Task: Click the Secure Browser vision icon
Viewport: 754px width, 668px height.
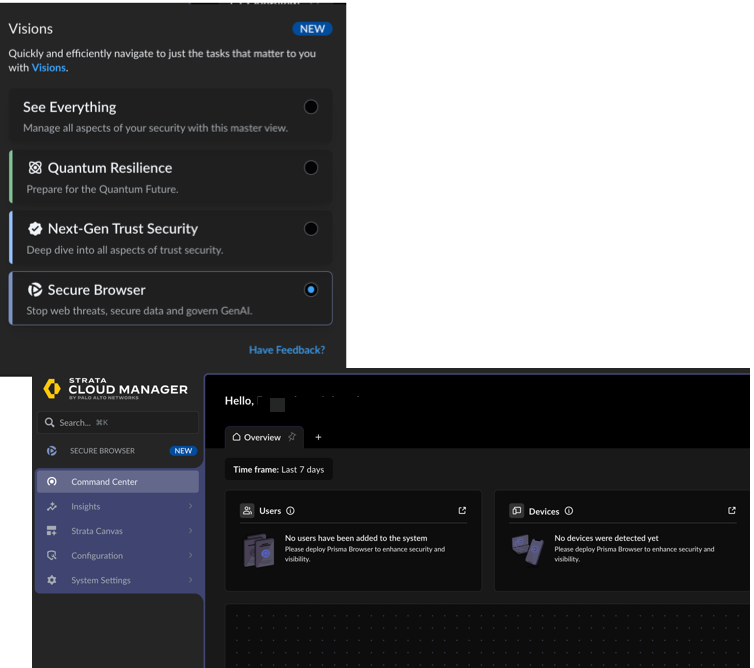Action: [35, 290]
